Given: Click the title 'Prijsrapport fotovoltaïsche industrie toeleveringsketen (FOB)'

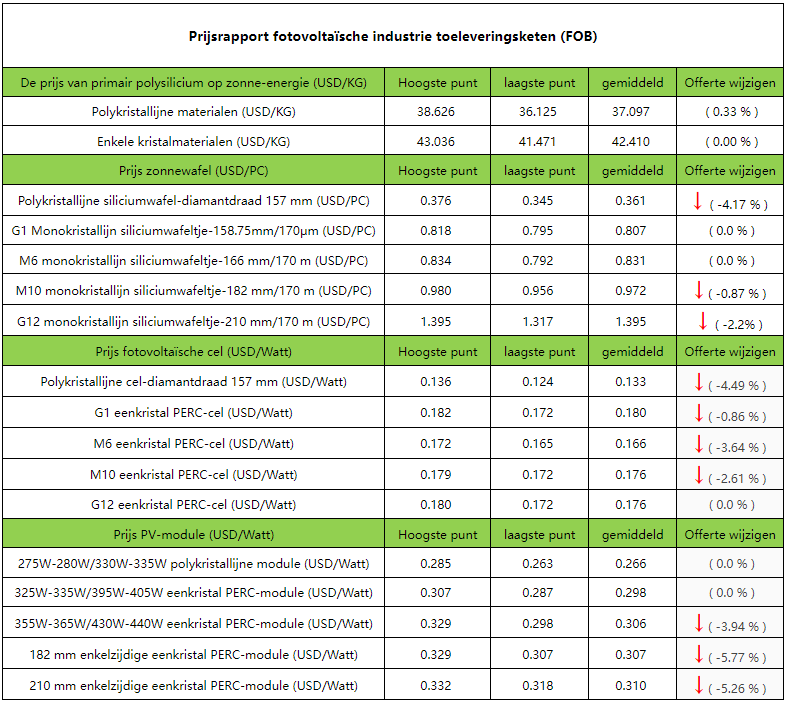Looking at the screenshot, I should [393, 36].
